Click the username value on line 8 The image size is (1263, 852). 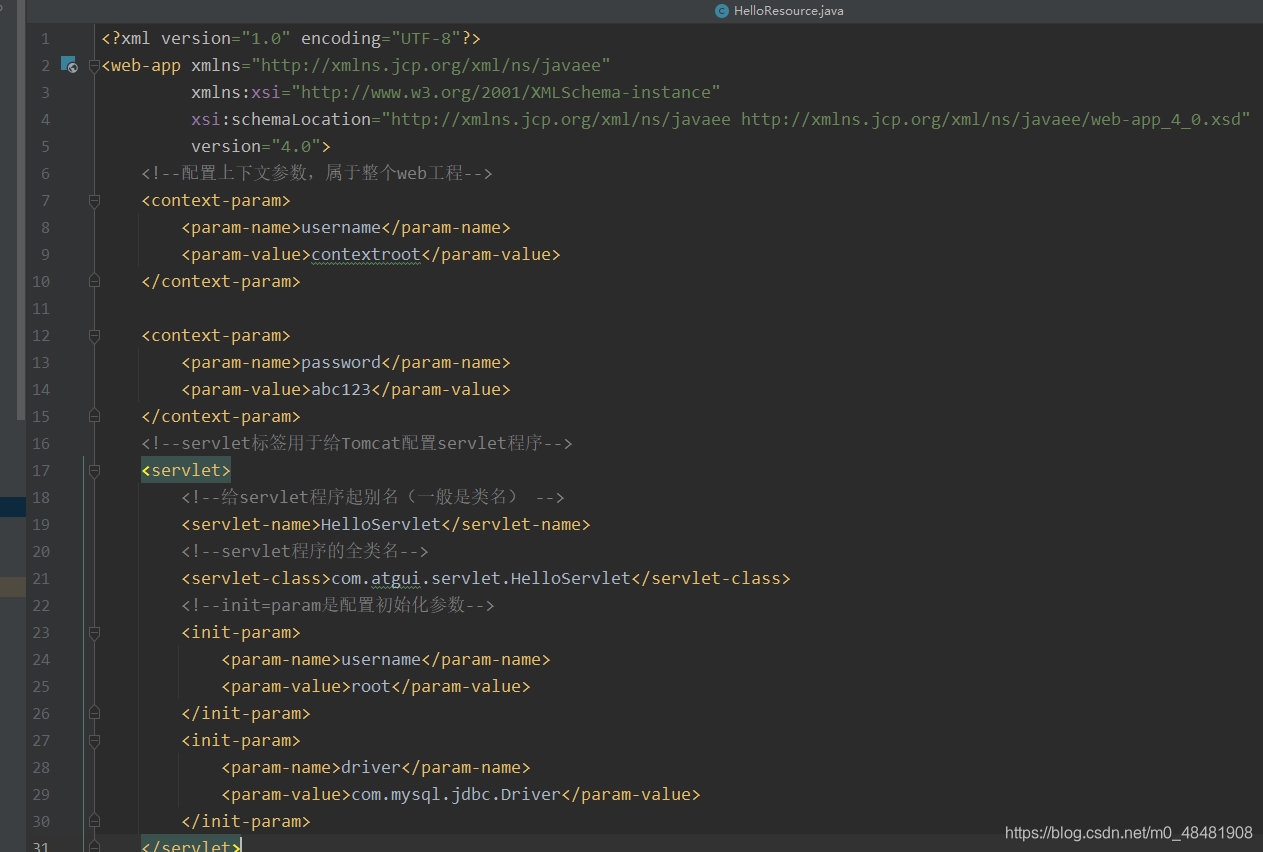pos(341,227)
